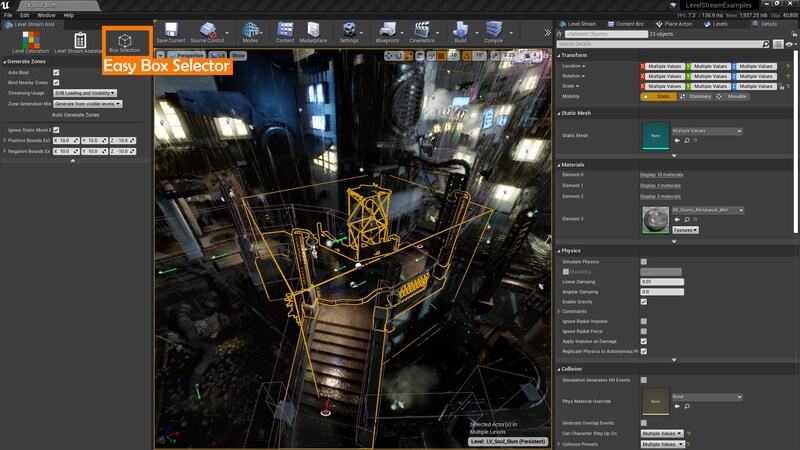This screenshot has height=450, width=800.
Task: Expand the Positive Bounds Extent row
Action: pos(5,140)
